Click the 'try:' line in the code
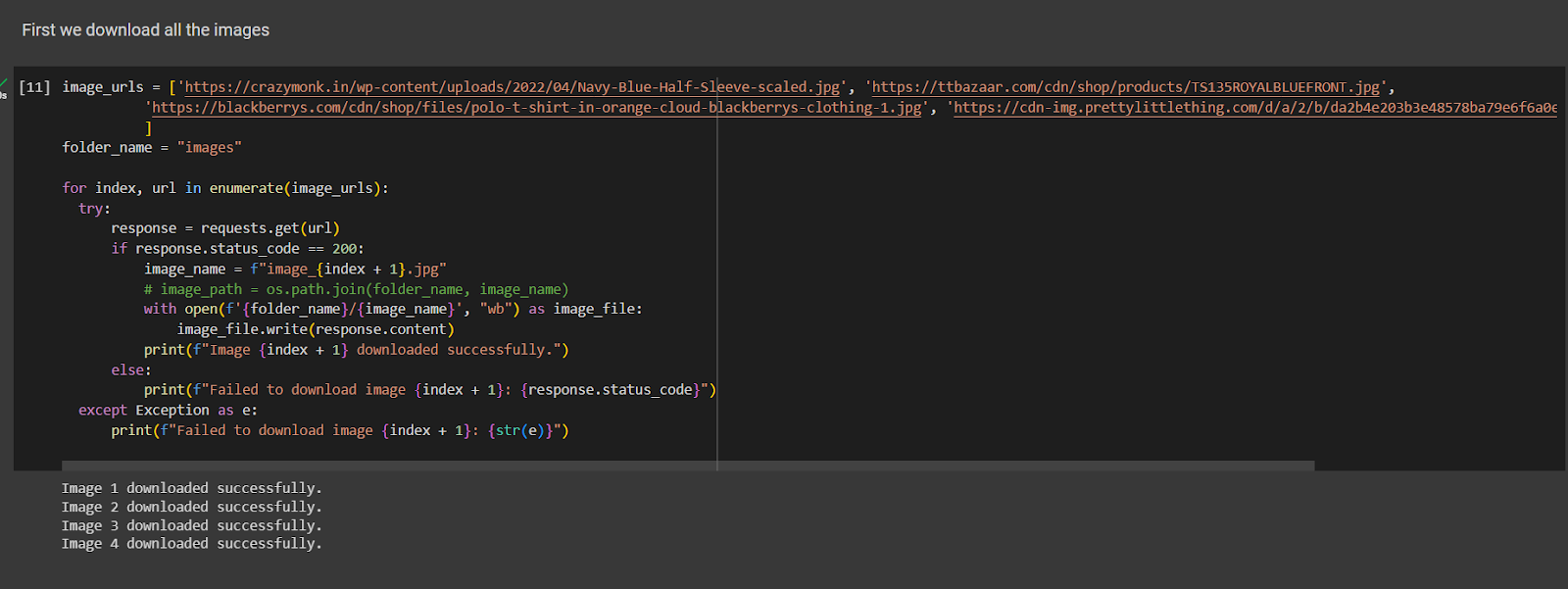This screenshot has height=589, width=1568. tap(94, 209)
